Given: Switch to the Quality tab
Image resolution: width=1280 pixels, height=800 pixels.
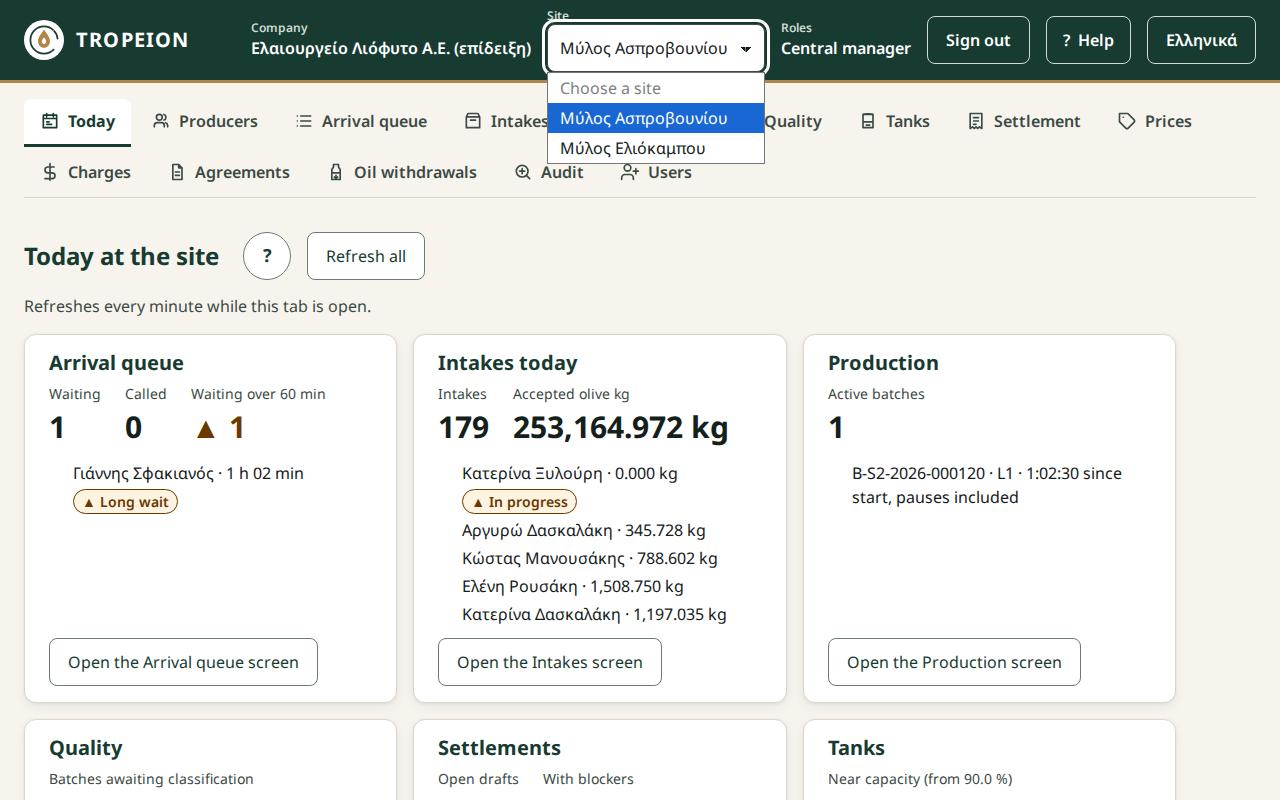Looking at the screenshot, I should click(x=793, y=121).
